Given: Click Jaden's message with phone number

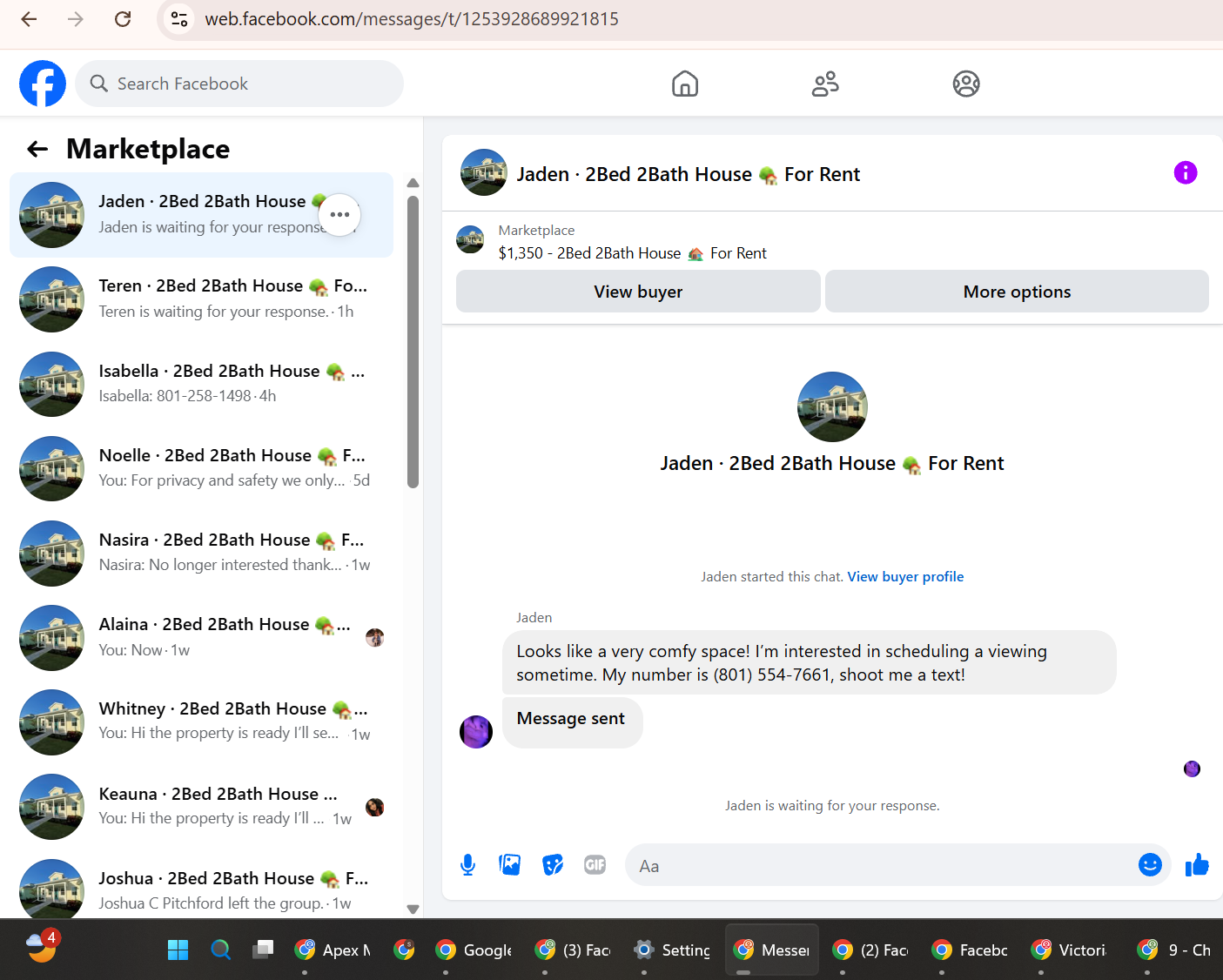Looking at the screenshot, I should point(809,662).
